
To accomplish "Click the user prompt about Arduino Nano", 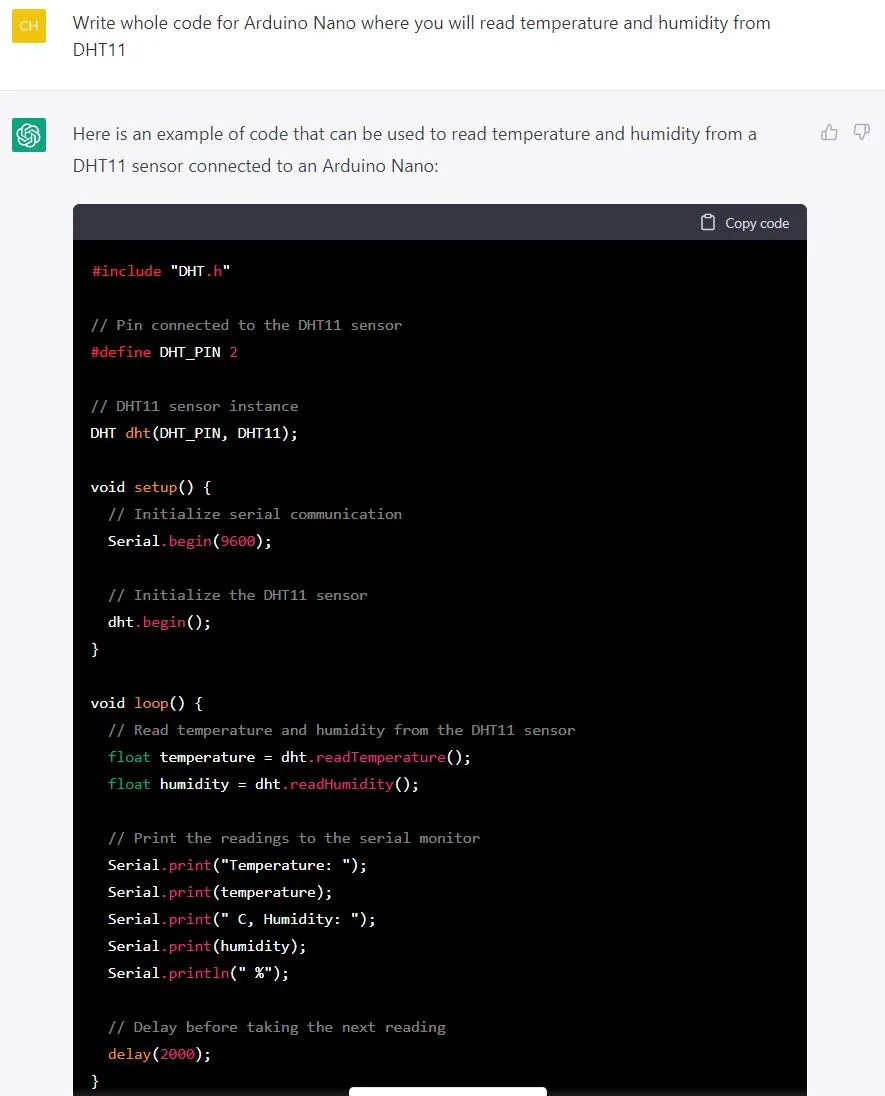I will [x=422, y=36].
